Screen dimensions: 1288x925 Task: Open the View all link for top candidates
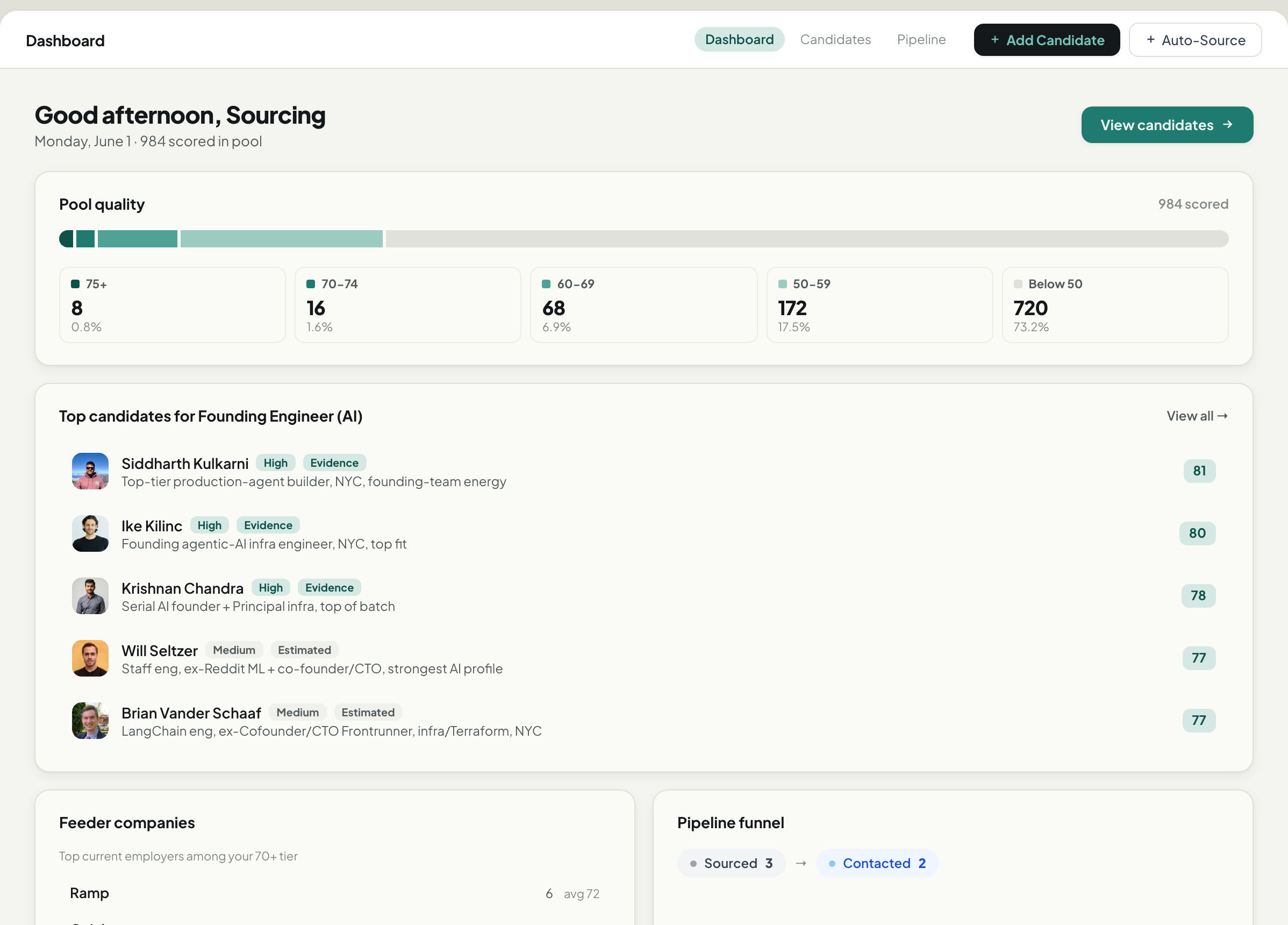coord(1197,416)
